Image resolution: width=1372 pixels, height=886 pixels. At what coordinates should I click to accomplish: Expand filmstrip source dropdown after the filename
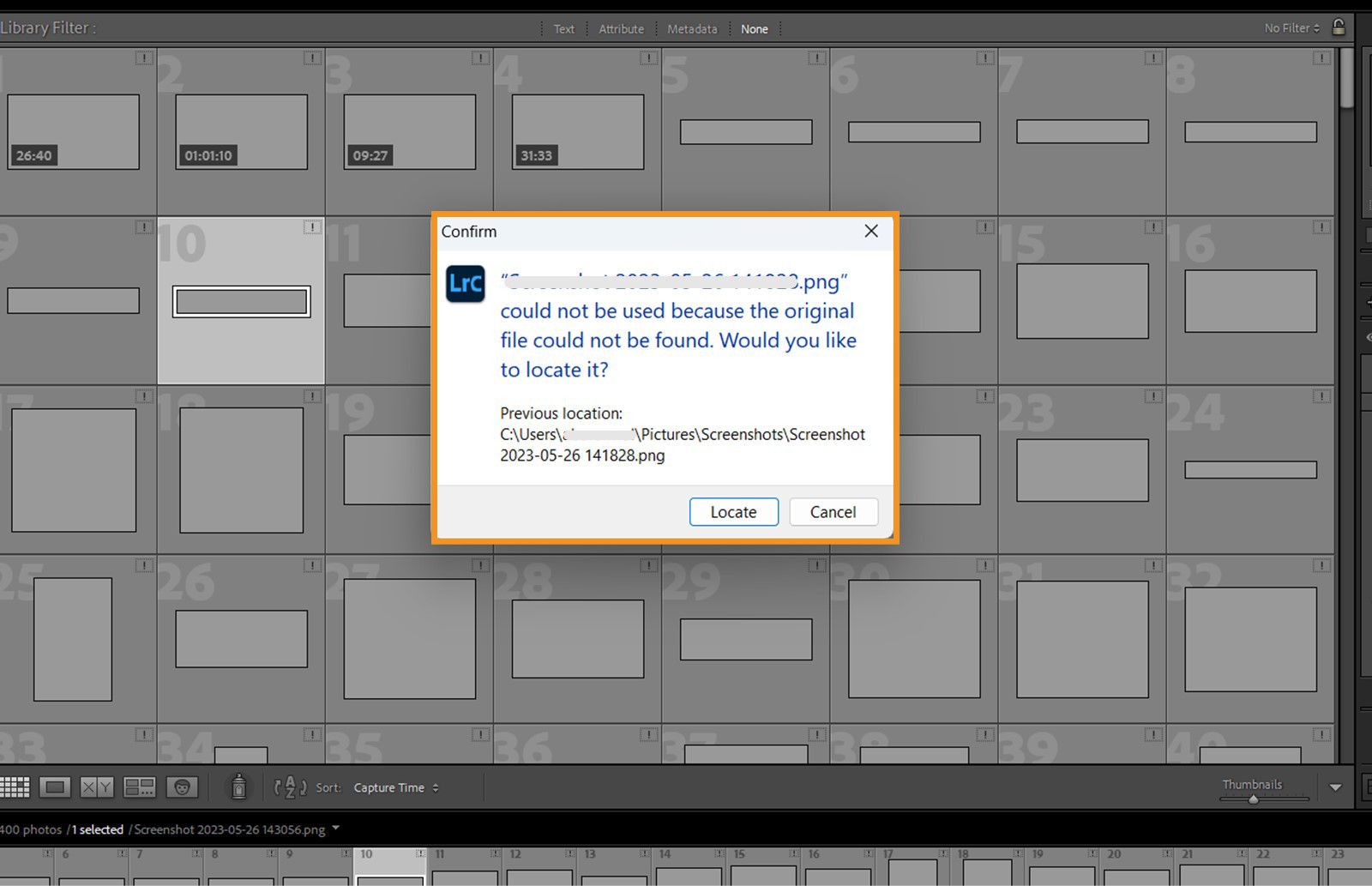[x=335, y=829]
